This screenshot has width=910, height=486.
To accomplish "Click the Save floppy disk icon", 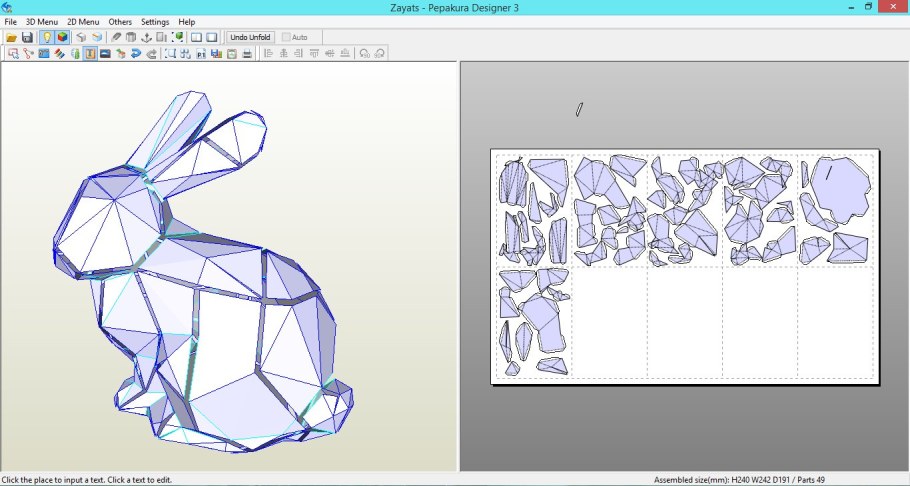I will [x=28, y=37].
